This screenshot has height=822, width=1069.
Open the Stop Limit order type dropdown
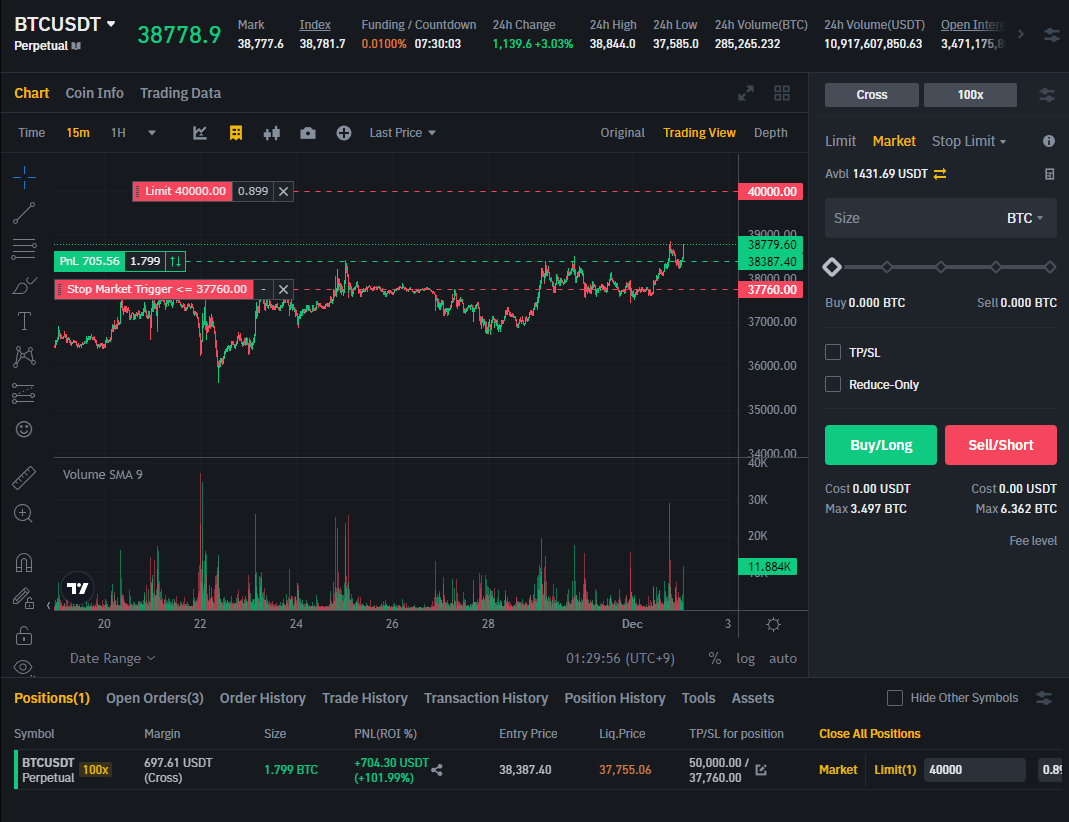tap(969, 141)
